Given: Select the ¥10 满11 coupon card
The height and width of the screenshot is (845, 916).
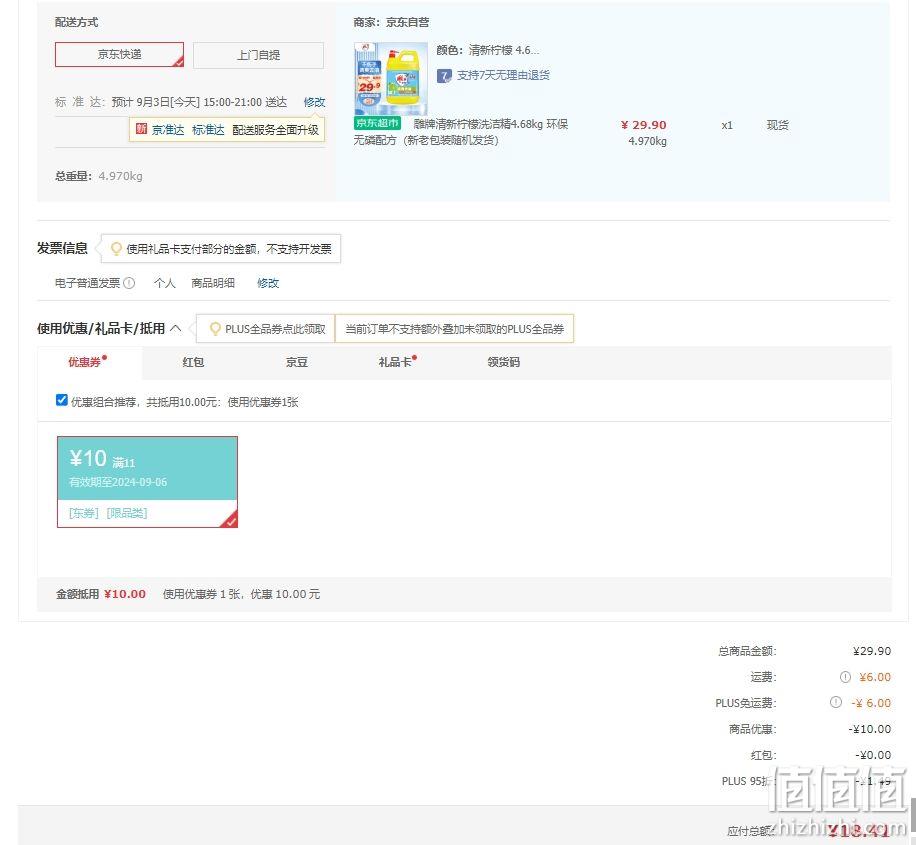Looking at the screenshot, I should (147, 482).
